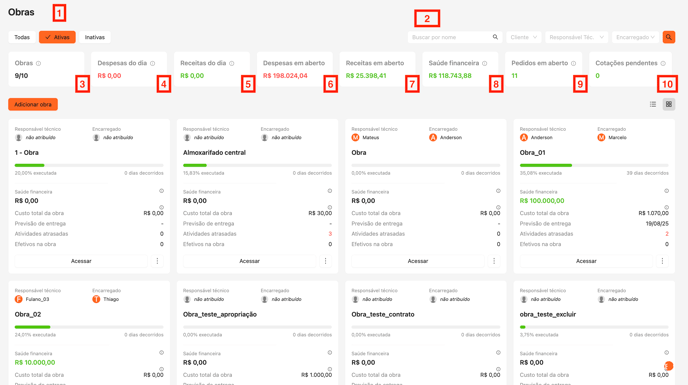Click Acessar on 1 - Obra card
This screenshot has width=688, height=385.
click(x=81, y=261)
